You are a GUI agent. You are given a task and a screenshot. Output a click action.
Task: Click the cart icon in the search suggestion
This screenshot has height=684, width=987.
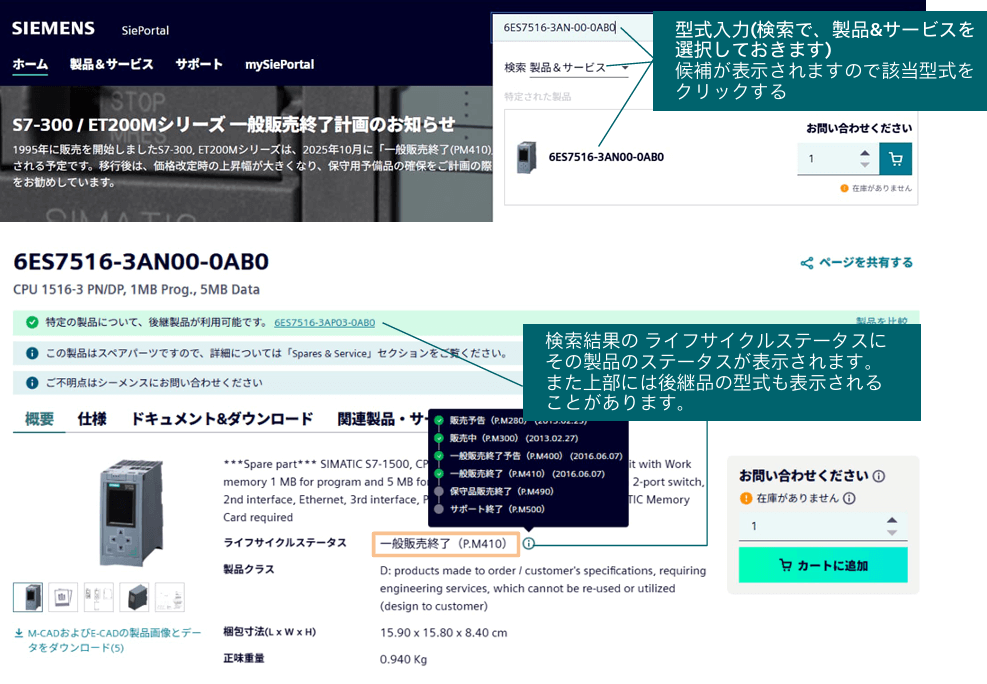pyautogui.click(x=895, y=158)
